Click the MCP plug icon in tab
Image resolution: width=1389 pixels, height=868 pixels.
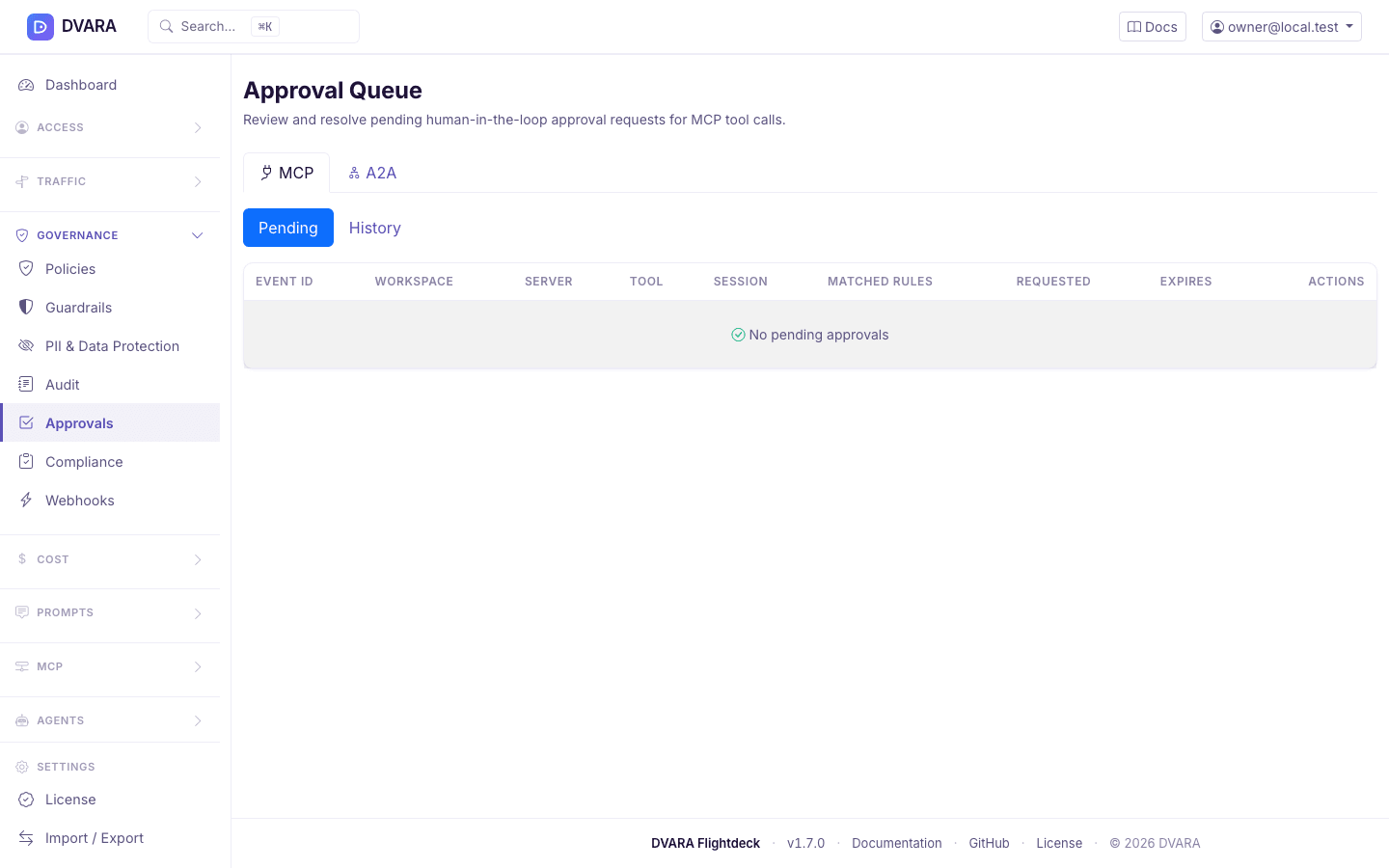266,173
